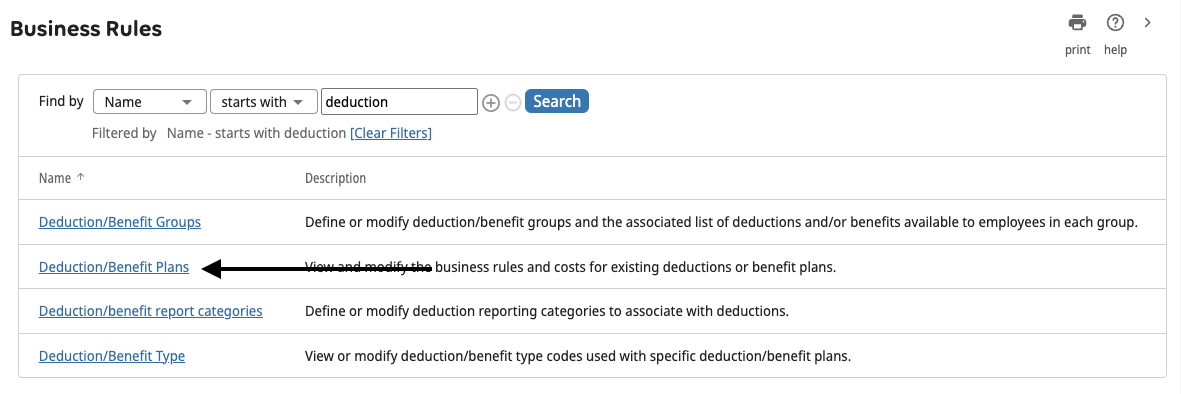Expand the side panel chevron arrow
The image size is (1181, 394).
(x=1148, y=23)
